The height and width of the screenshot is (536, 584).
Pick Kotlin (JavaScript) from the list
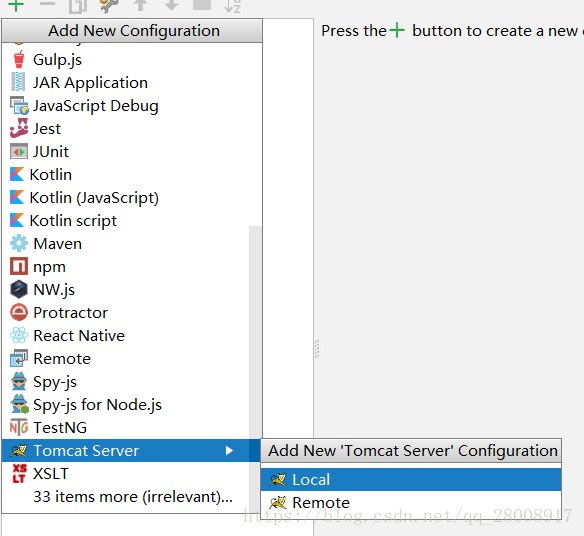(x=132, y=197)
